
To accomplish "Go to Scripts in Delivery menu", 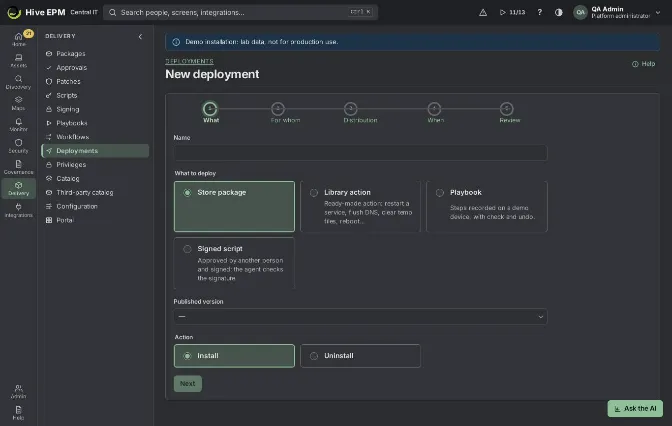I will 95,96.
